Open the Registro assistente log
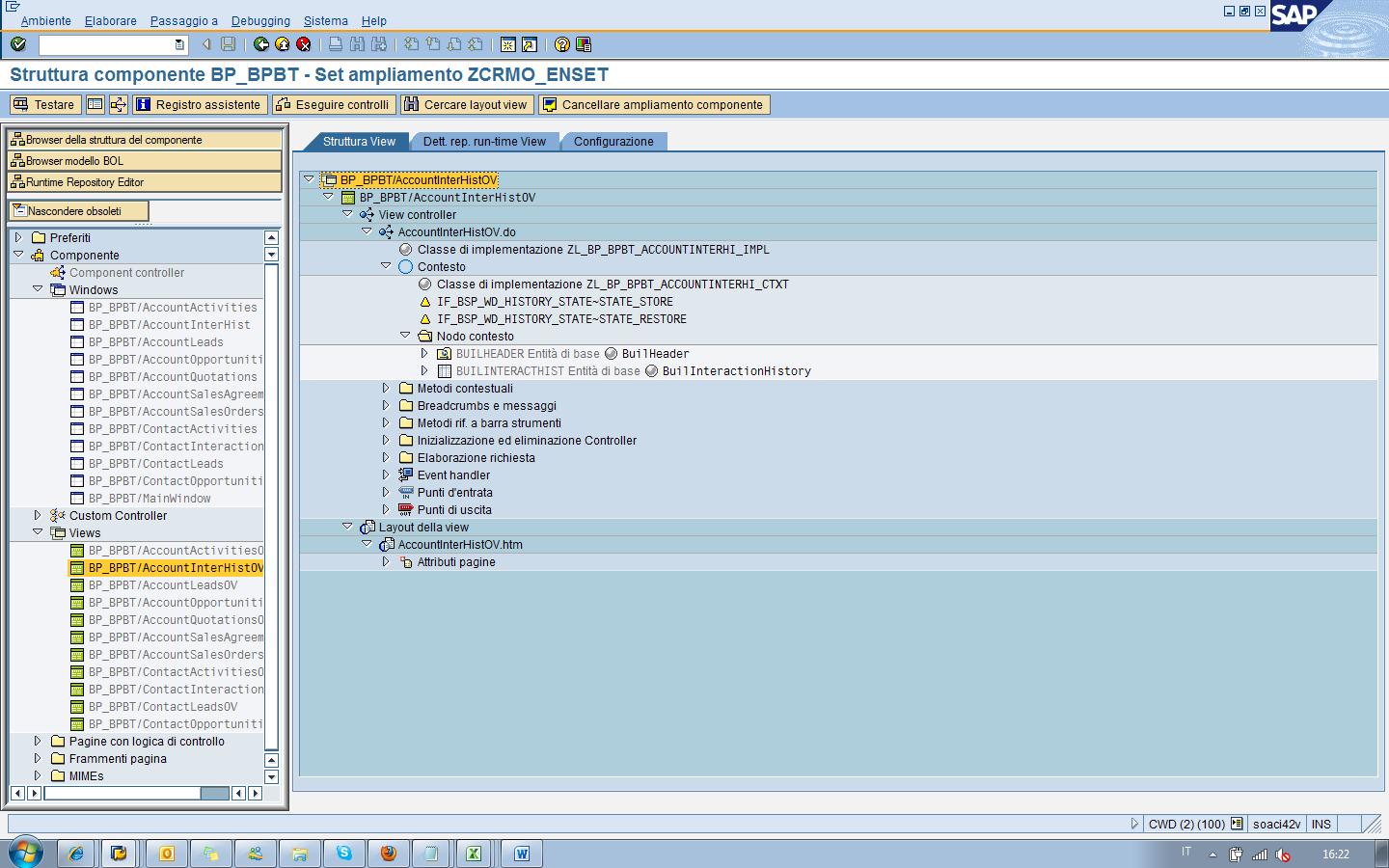Image resolution: width=1389 pixels, height=868 pixels. 198,104
